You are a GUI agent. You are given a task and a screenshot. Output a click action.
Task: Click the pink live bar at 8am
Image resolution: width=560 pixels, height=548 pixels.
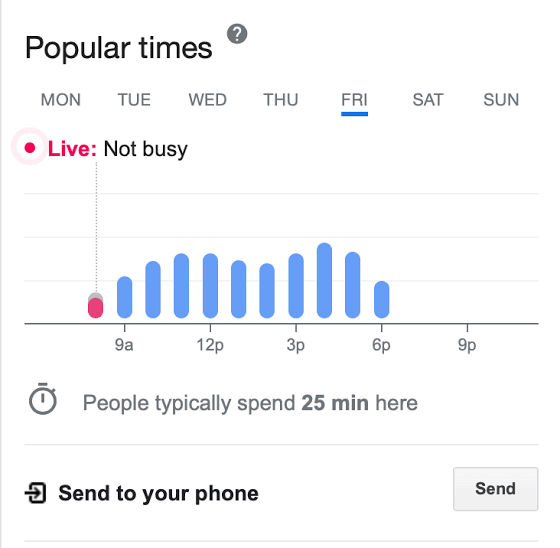click(96, 308)
